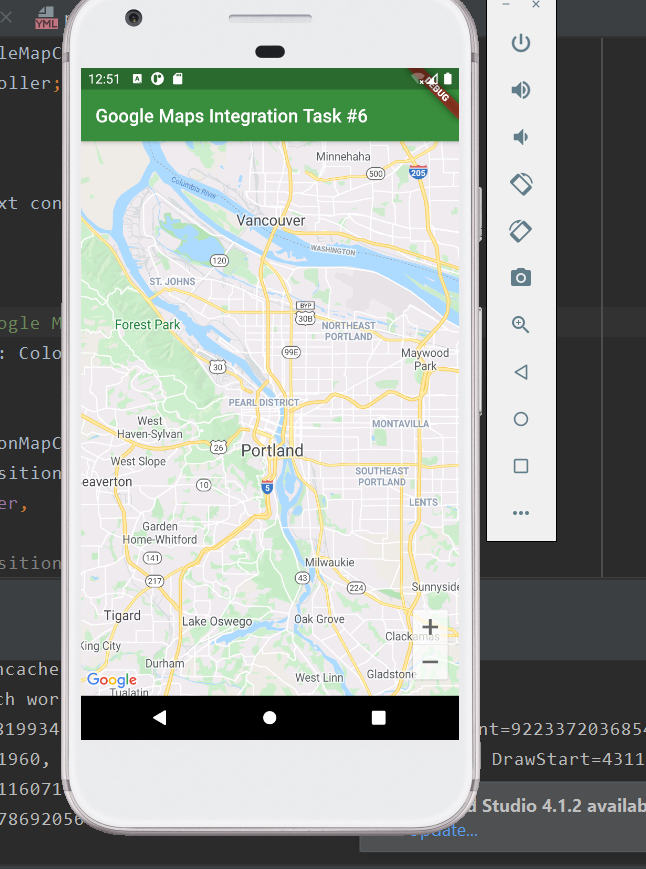646x869 pixels.
Task: Tap Gladstone label on map
Action: point(391,674)
